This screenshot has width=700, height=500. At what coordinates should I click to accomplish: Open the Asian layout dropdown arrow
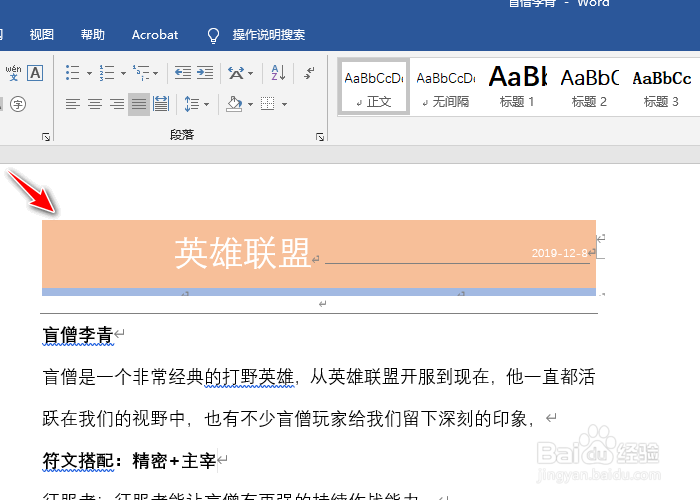pos(250,73)
